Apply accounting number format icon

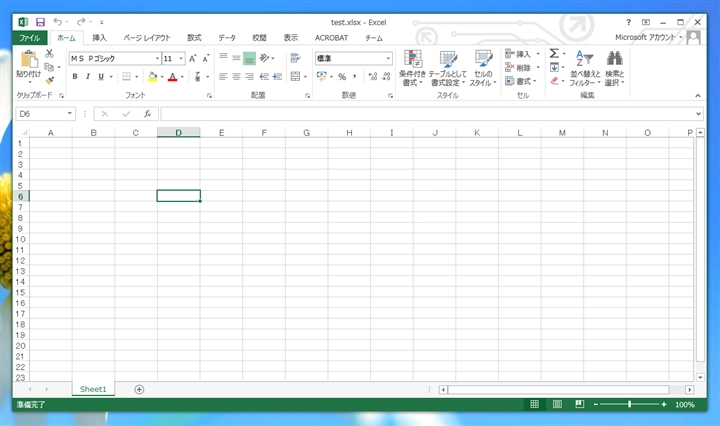coord(322,77)
